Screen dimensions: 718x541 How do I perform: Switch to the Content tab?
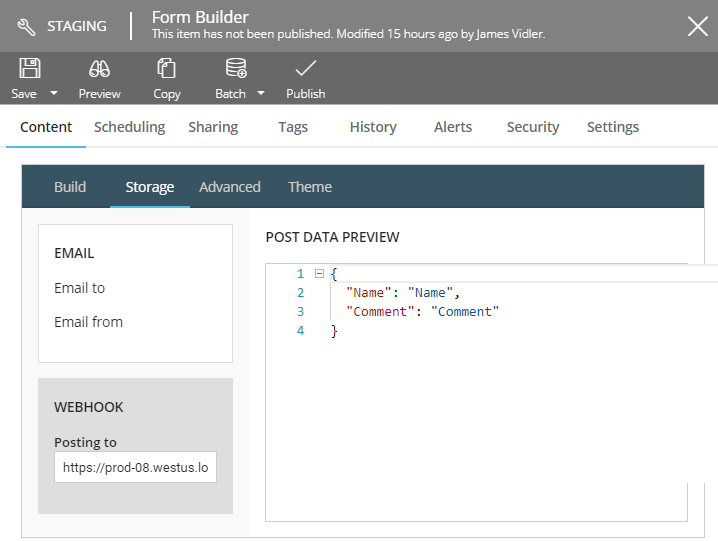(x=46, y=127)
